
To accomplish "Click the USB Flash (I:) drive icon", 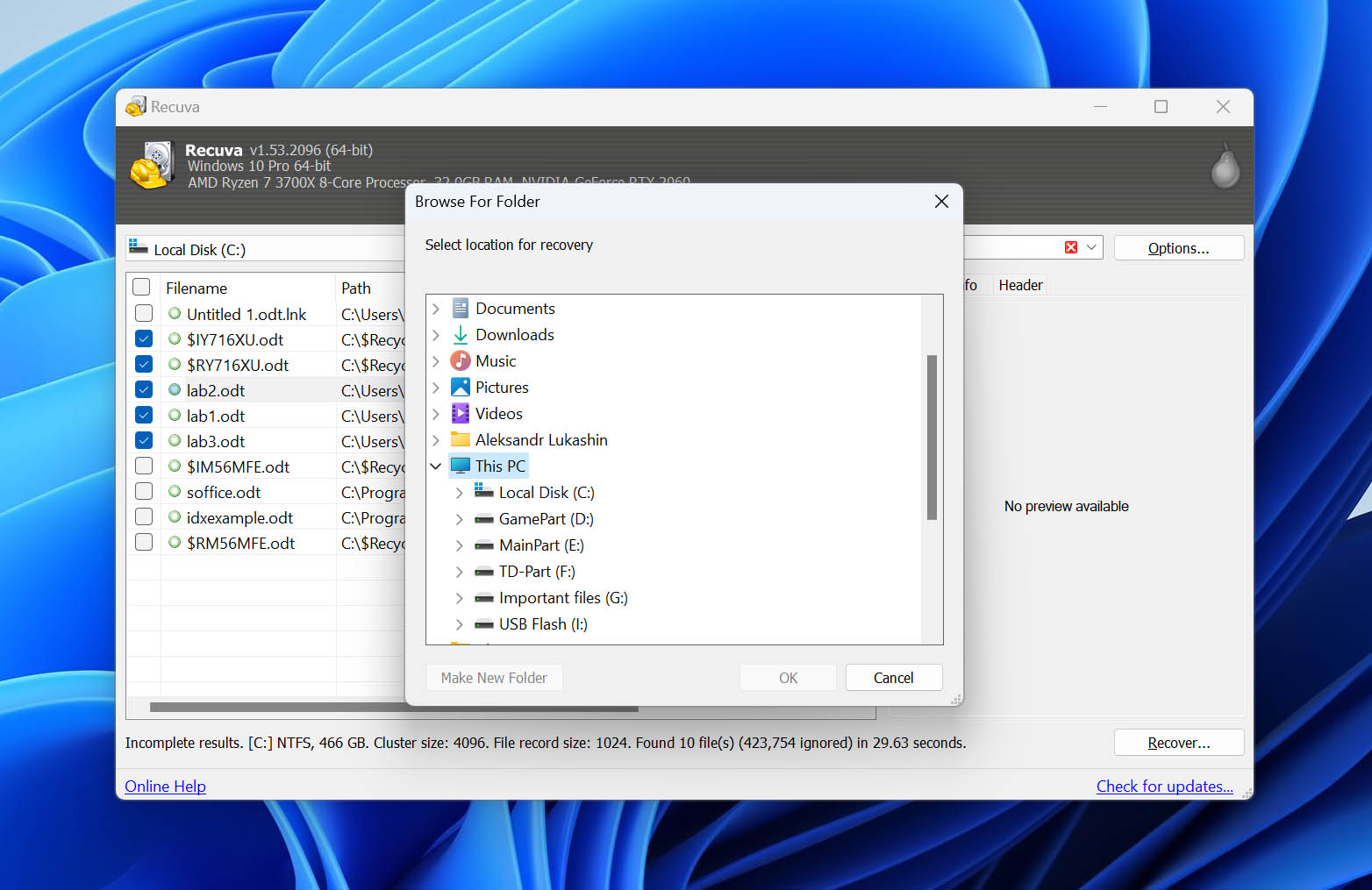I will [484, 624].
